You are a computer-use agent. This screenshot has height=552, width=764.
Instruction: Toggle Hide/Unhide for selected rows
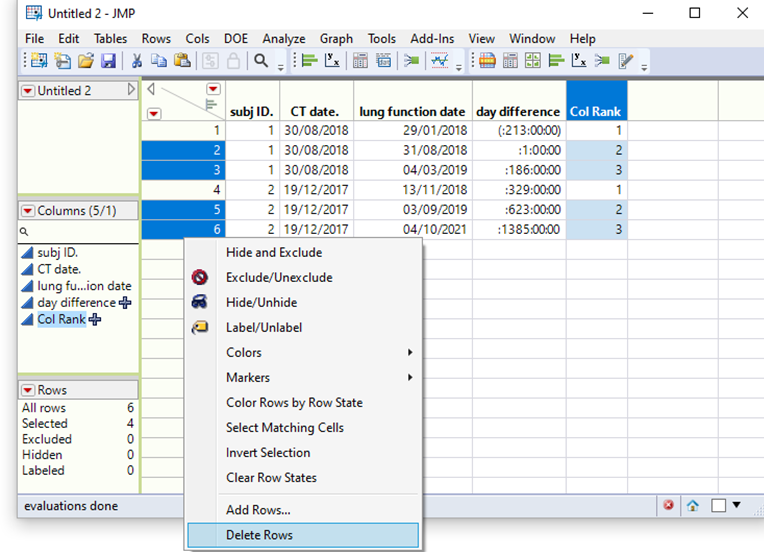click(x=262, y=303)
